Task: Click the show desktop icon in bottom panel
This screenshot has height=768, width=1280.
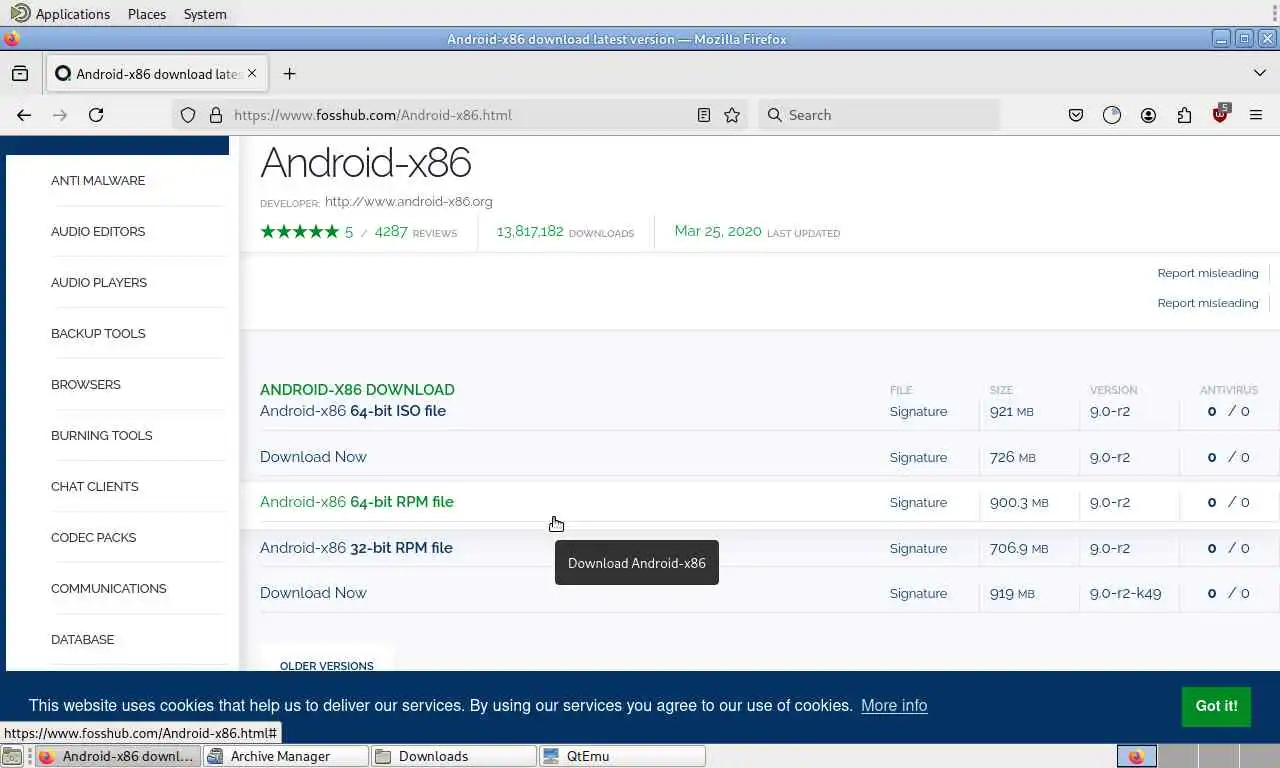Action: pyautogui.click(x=11, y=756)
